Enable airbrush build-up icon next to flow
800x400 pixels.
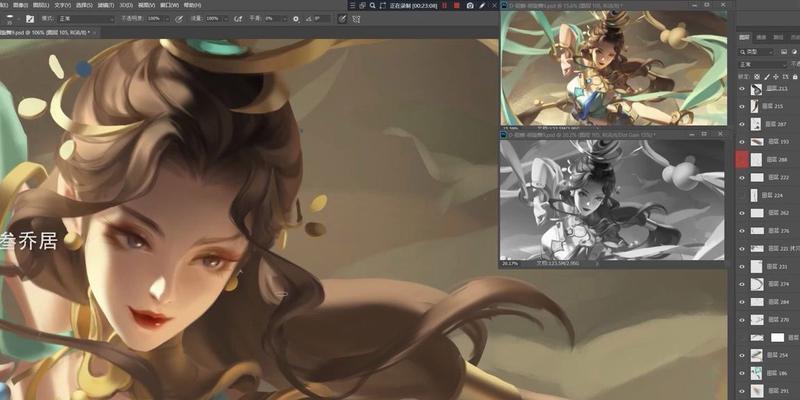tap(238, 19)
